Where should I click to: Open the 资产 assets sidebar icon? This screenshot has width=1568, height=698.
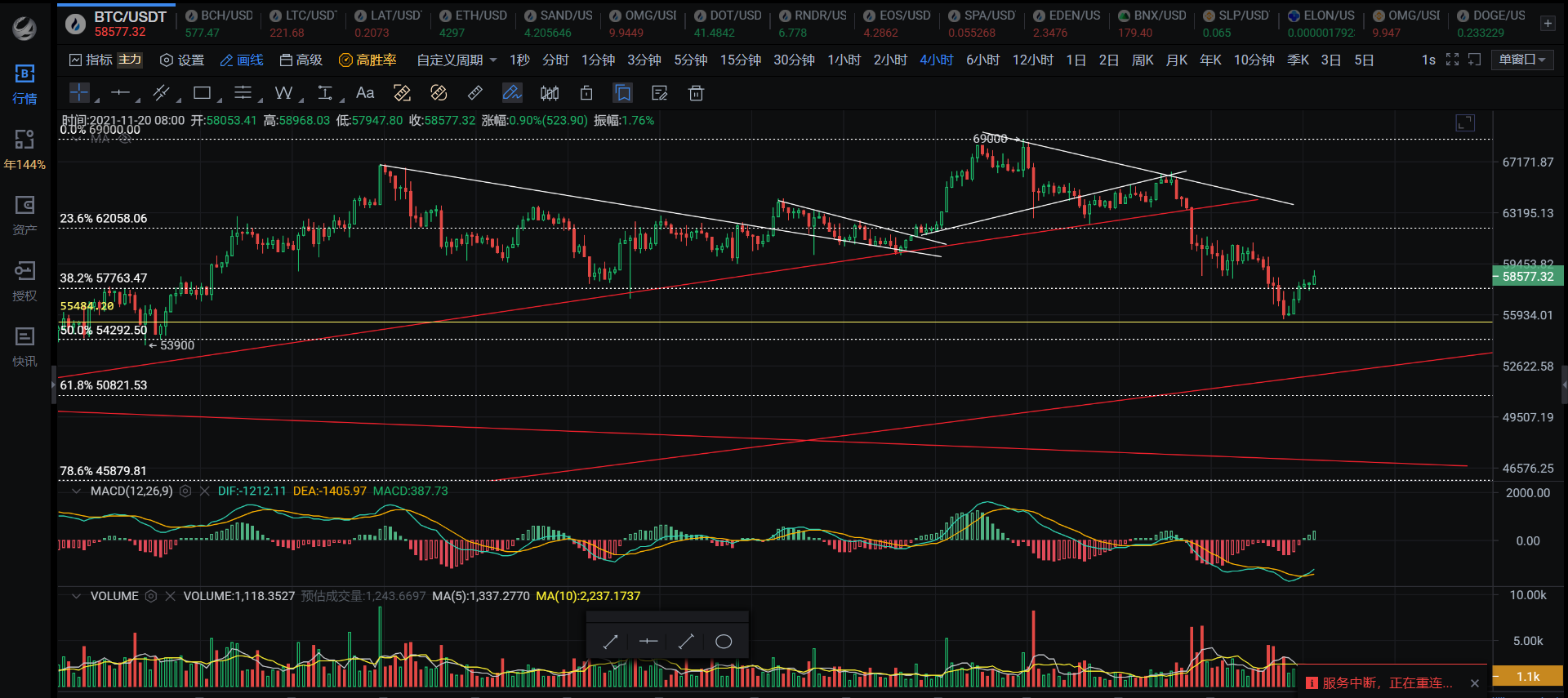24,214
